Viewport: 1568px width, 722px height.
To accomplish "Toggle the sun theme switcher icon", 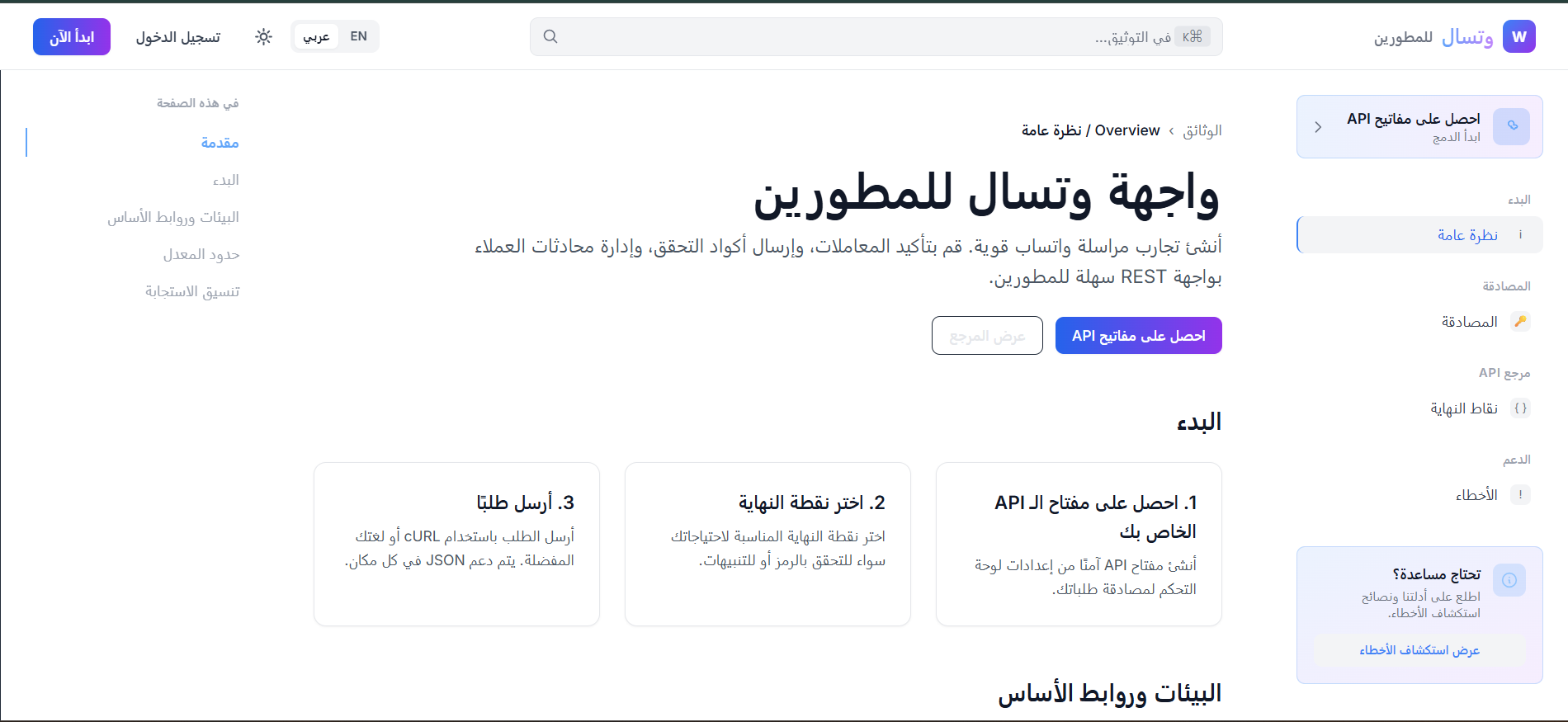I will [x=263, y=37].
